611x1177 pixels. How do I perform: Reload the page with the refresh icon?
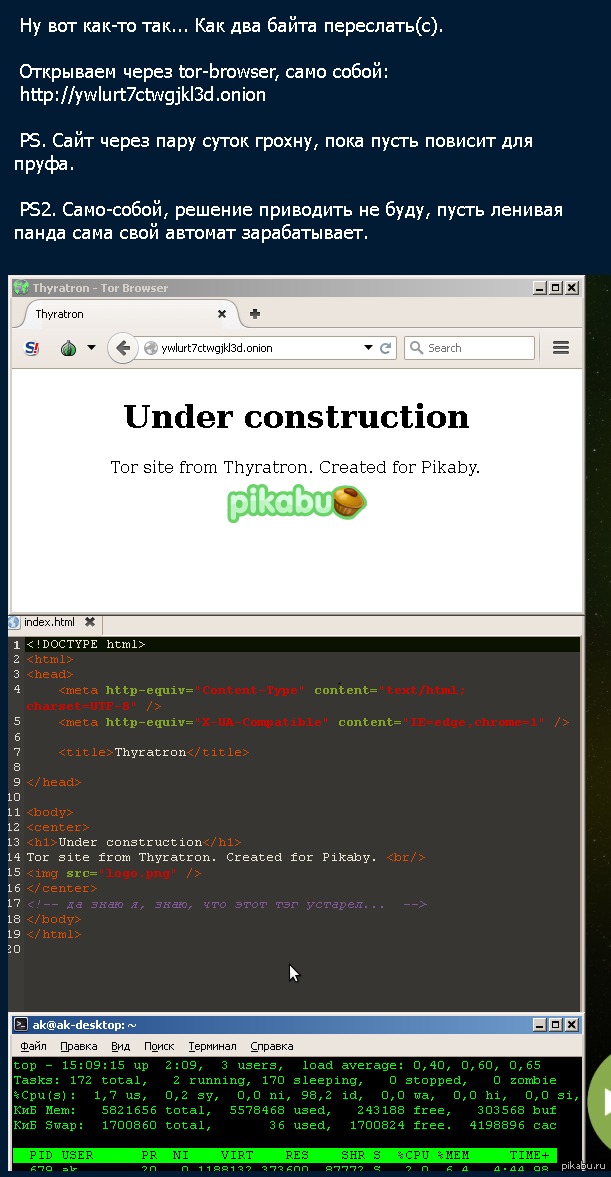point(386,348)
